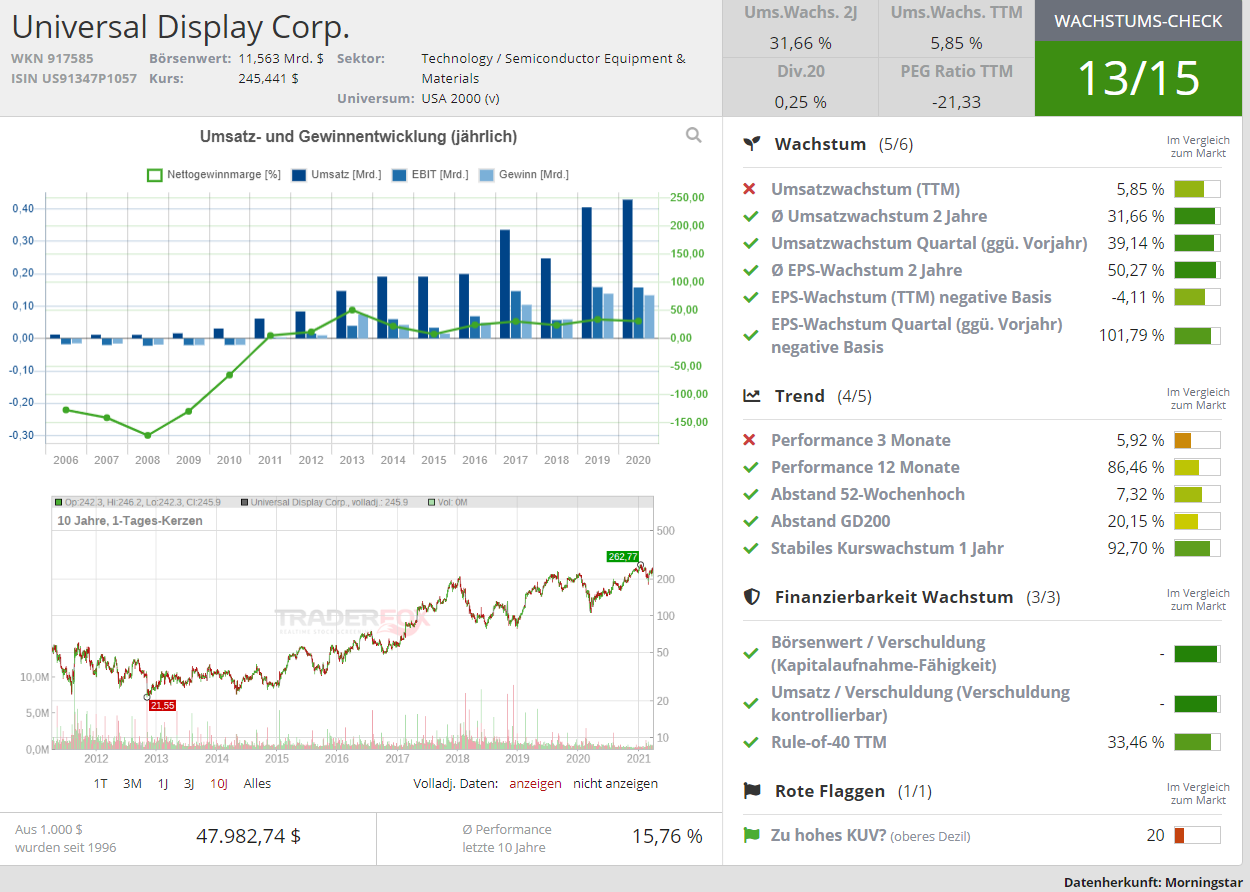The height and width of the screenshot is (892, 1250).
Task: Click the USA 2000 (v) Universum value
Action: 461,98
